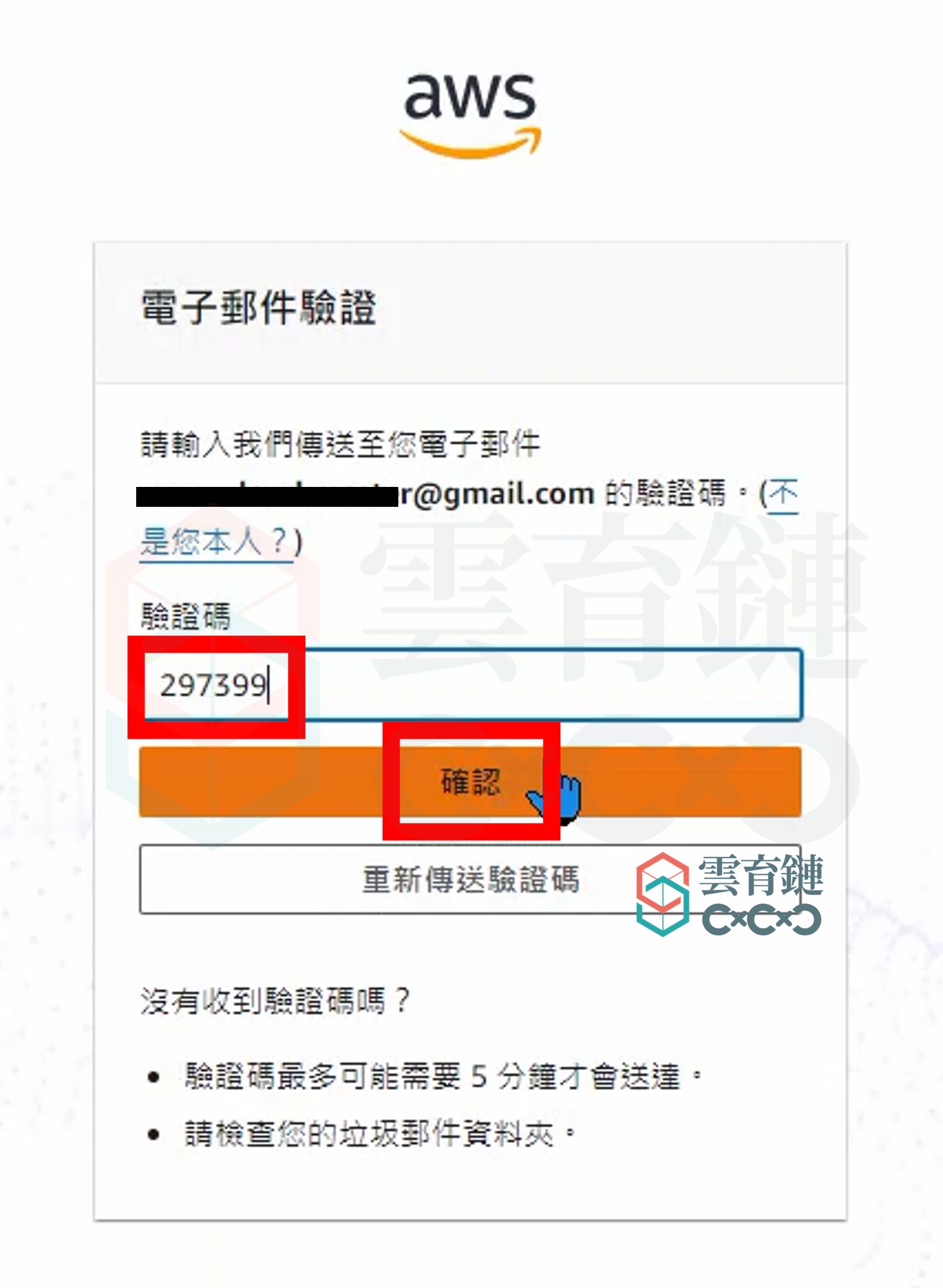Viewport: 943px width, 1288px height.
Task: Click the 驗證碼 field label
Action: coord(186,616)
